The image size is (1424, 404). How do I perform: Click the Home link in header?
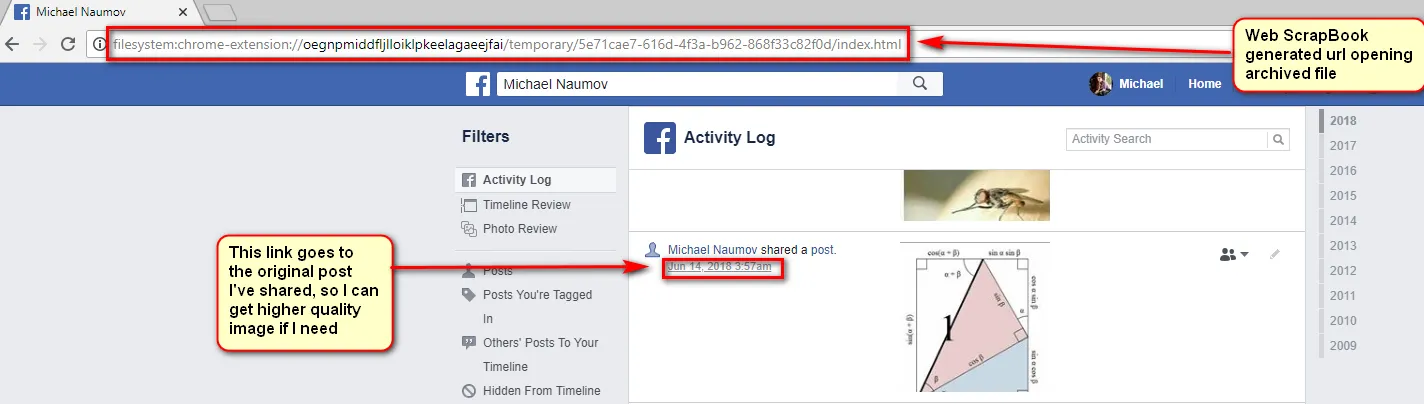1204,84
